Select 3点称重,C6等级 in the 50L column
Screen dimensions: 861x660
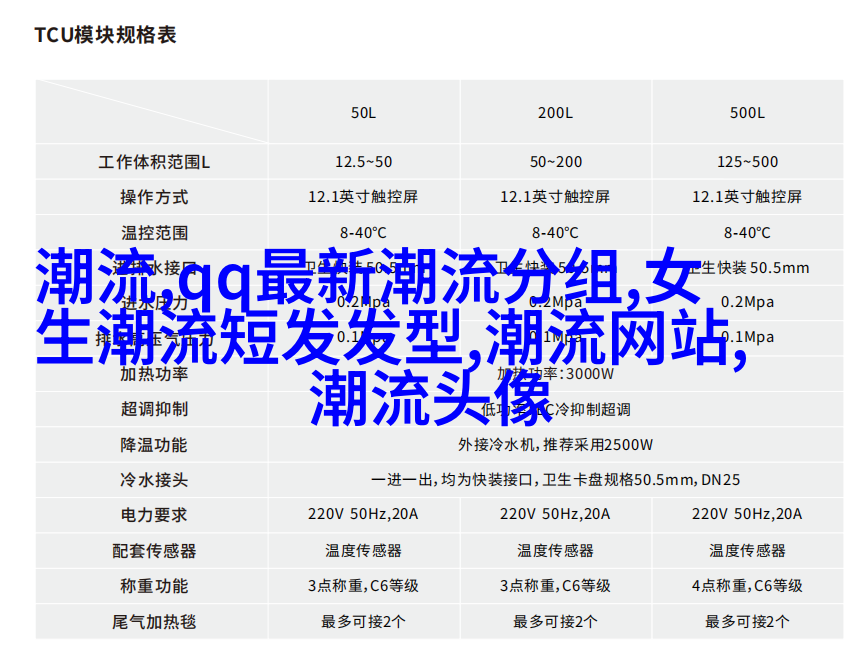click(x=363, y=586)
